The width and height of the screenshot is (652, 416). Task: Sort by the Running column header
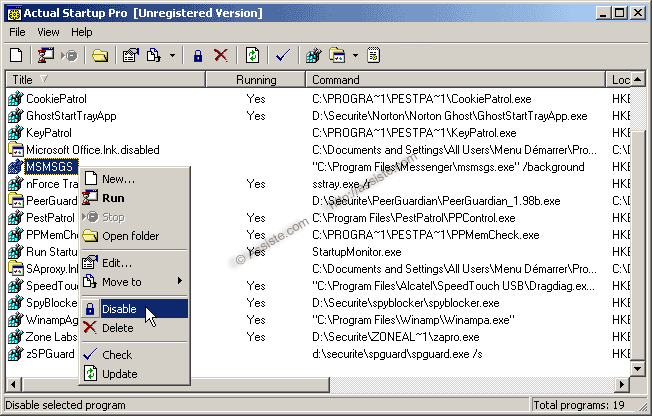click(256, 79)
